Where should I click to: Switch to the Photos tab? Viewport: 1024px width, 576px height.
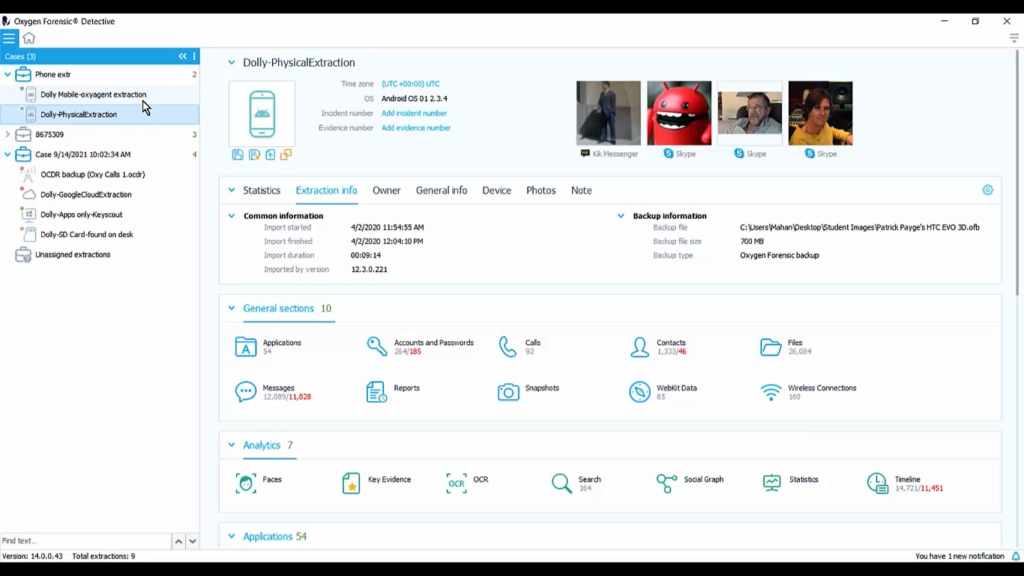click(541, 190)
